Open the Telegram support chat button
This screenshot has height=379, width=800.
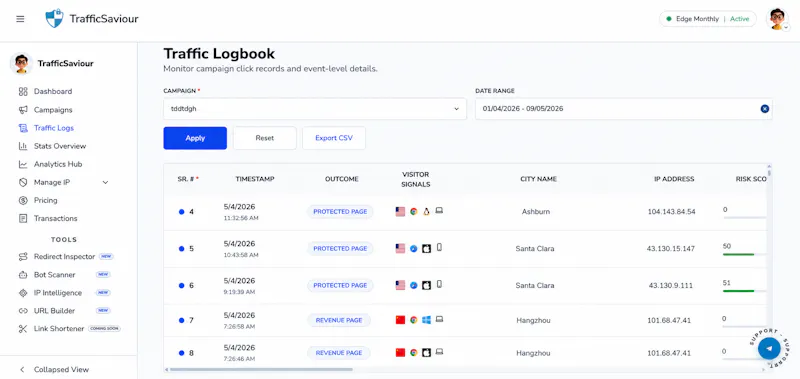pos(769,349)
